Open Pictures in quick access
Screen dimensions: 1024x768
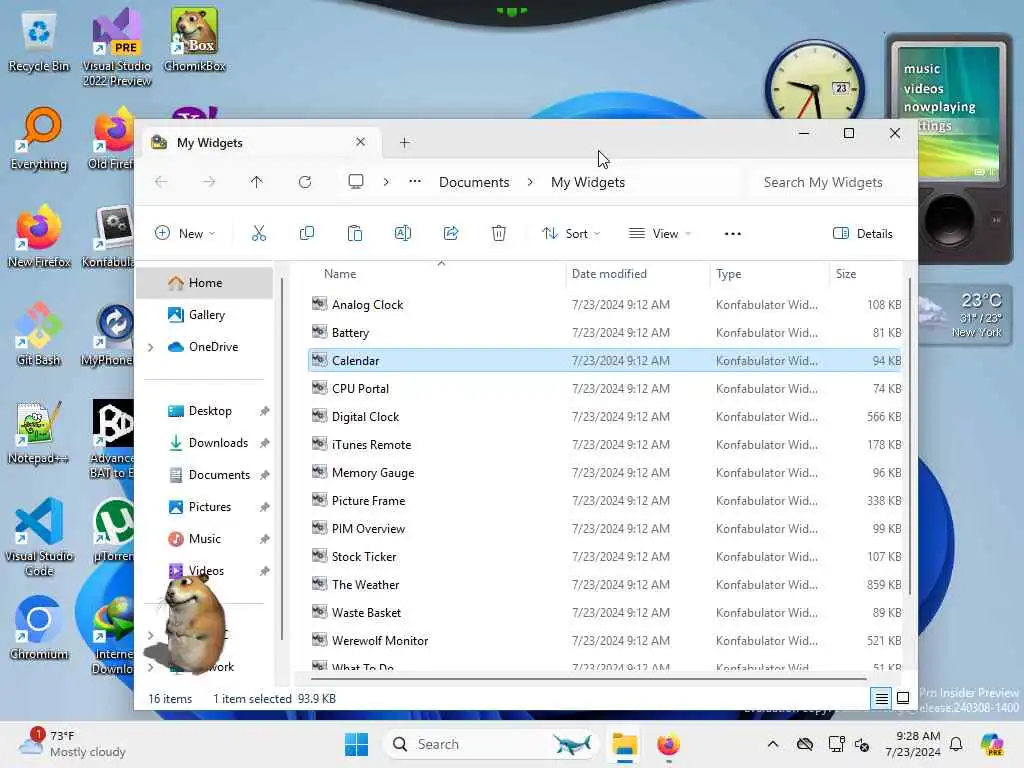point(205,507)
